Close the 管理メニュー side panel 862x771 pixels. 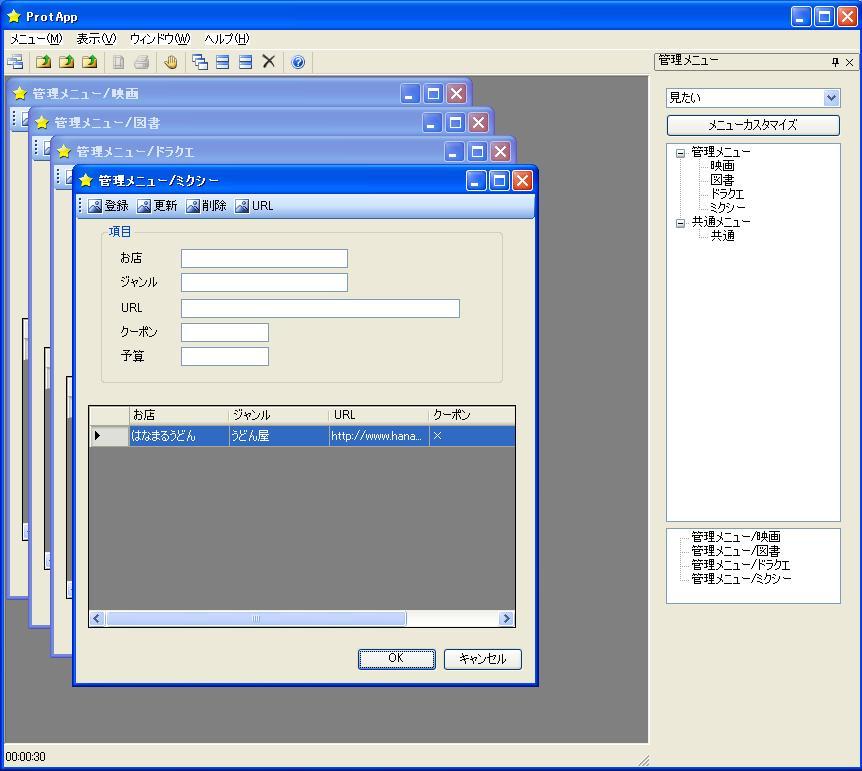tap(849, 62)
